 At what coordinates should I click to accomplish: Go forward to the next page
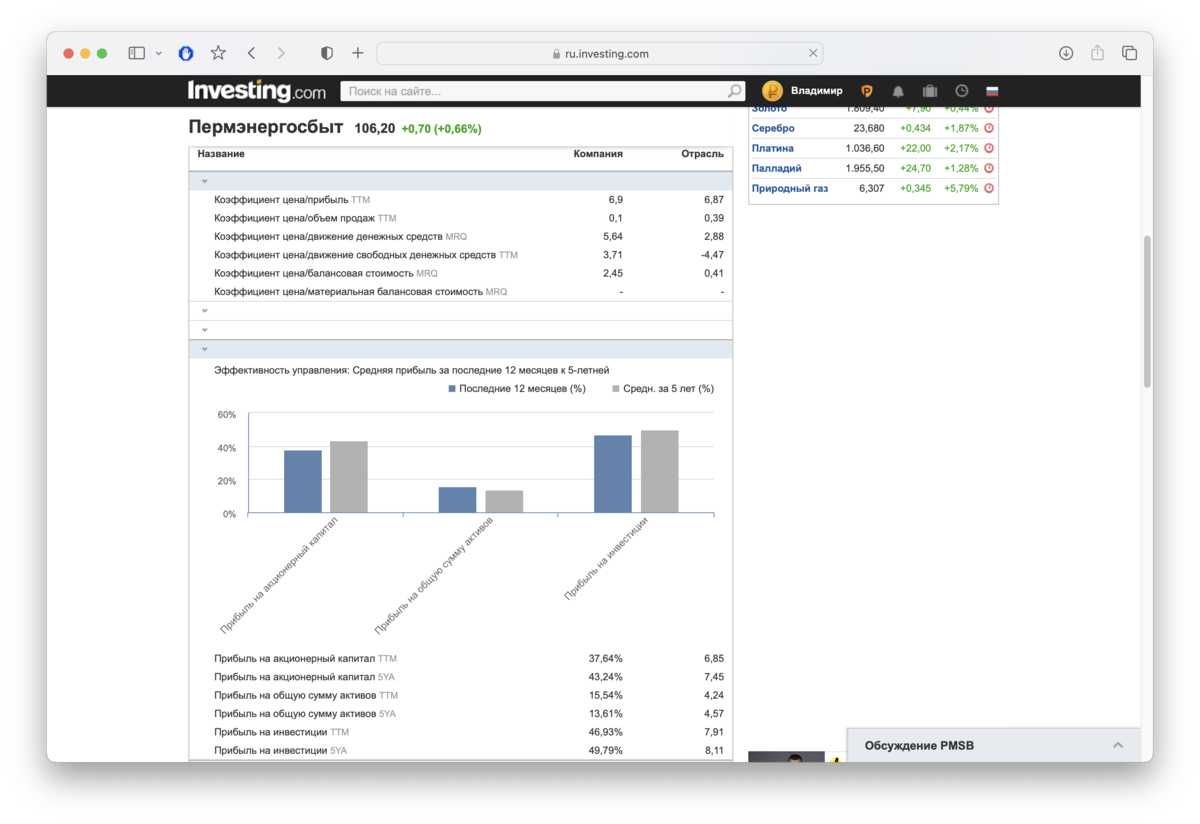[281, 53]
